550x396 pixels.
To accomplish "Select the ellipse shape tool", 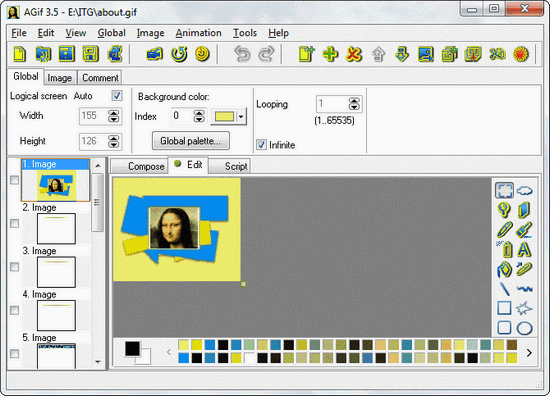I will tap(525, 328).
